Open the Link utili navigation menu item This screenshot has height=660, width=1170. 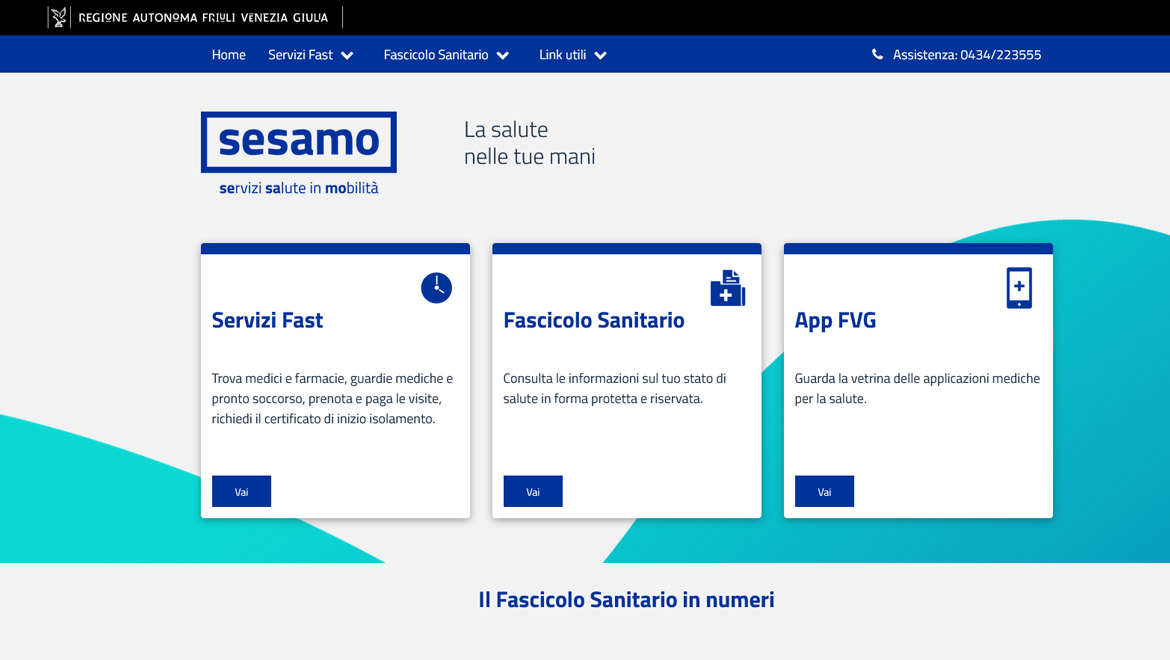pyautogui.click(x=563, y=54)
